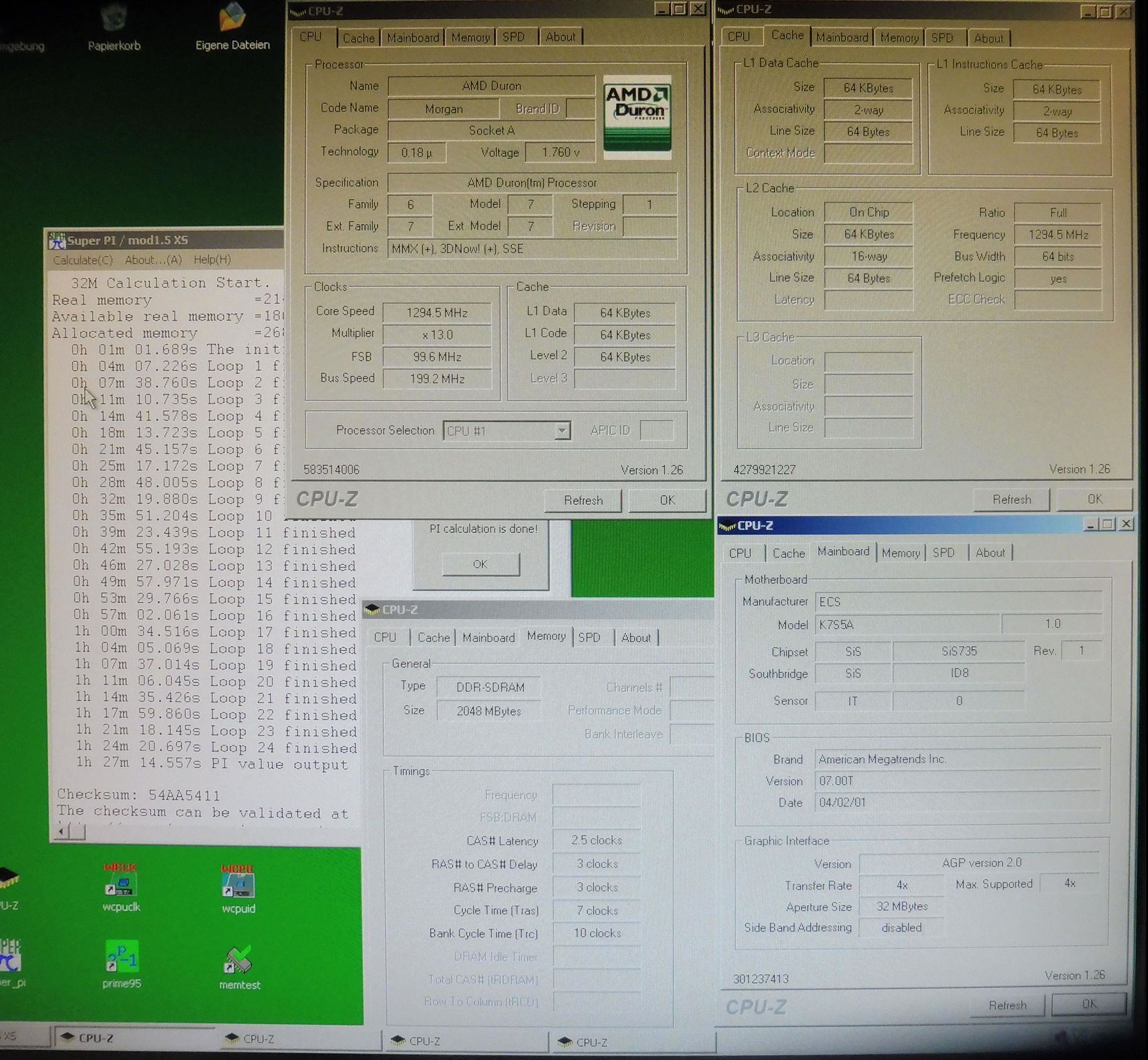Image resolution: width=1148 pixels, height=1060 pixels.
Task: Click BIOS Brand American Megatrends field
Action: [x=958, y=759]
